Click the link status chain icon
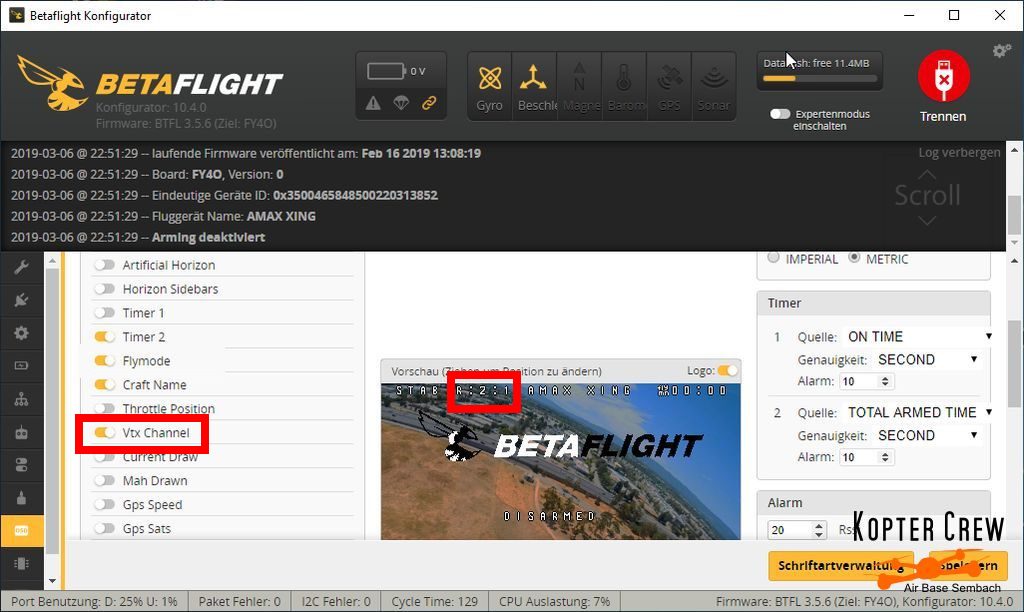 click(429, 103)
